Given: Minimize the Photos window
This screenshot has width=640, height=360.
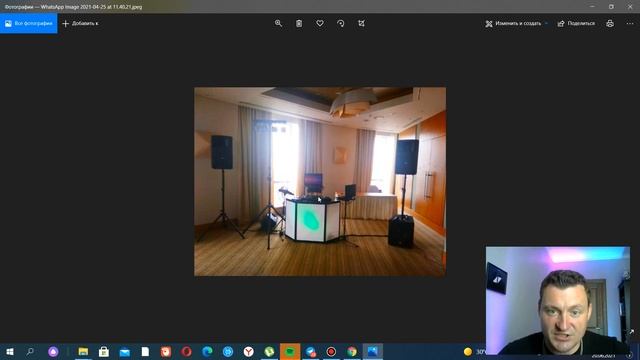Looking at the screenshot, I should (x=592, y=7).
